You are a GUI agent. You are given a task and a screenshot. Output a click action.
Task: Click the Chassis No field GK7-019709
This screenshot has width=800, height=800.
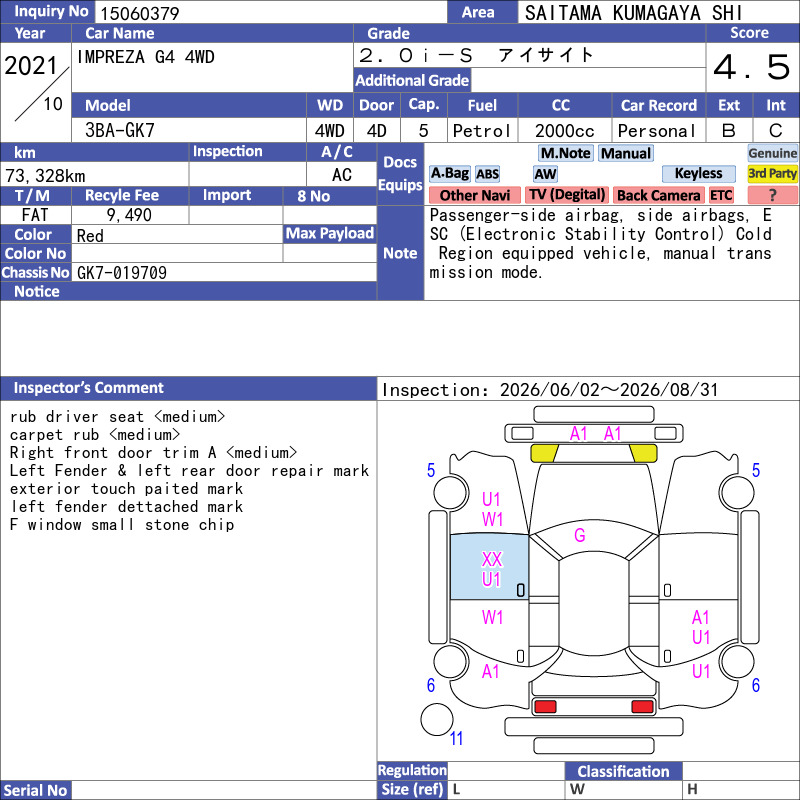(224, 272)
